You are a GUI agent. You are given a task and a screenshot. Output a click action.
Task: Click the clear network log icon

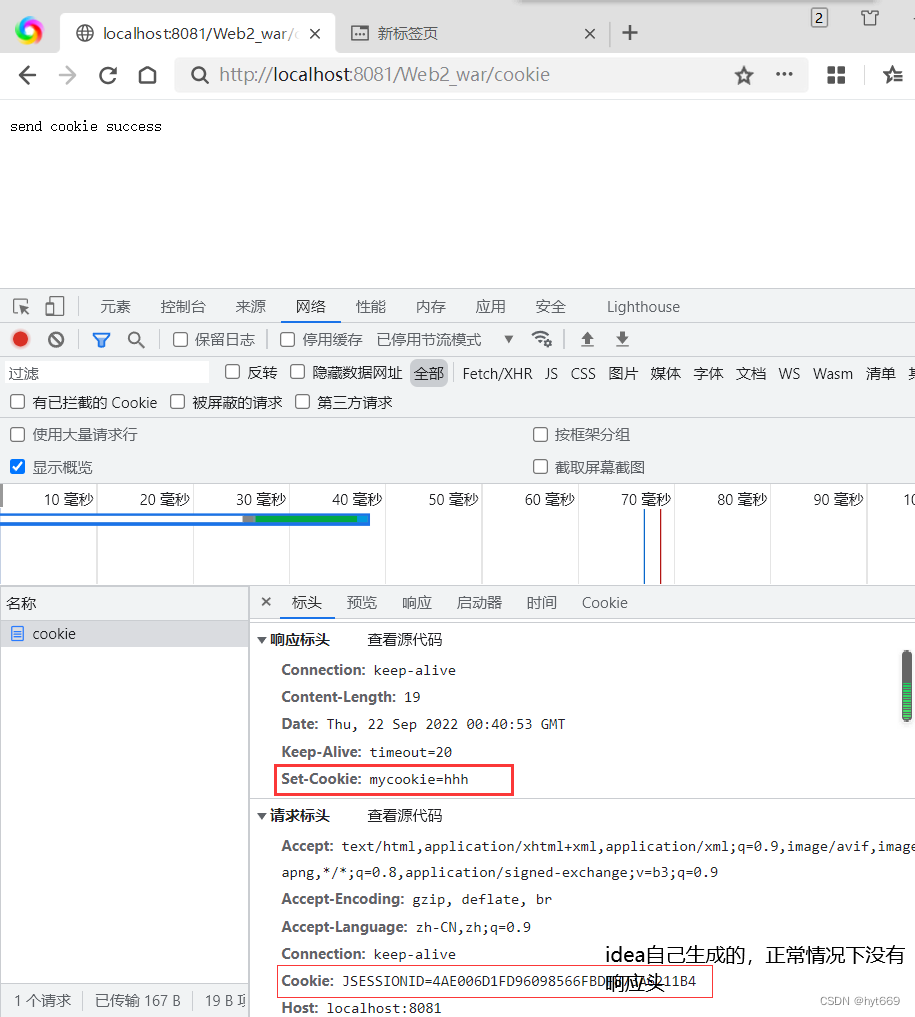[55, 339]
